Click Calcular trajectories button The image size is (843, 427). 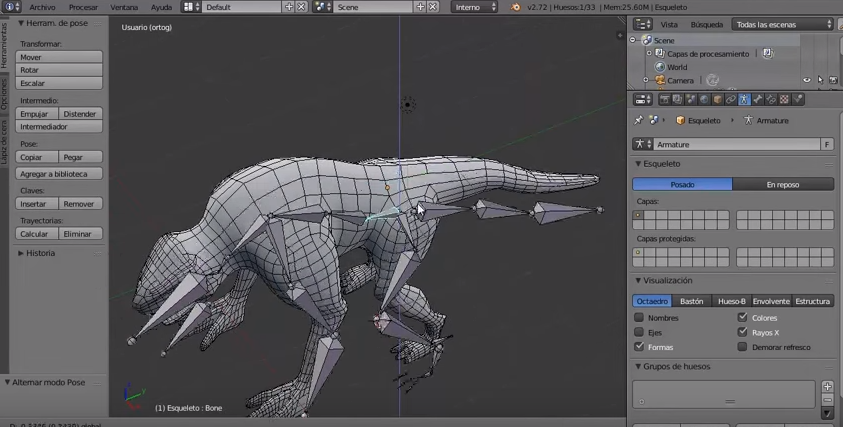coord(37,234)
